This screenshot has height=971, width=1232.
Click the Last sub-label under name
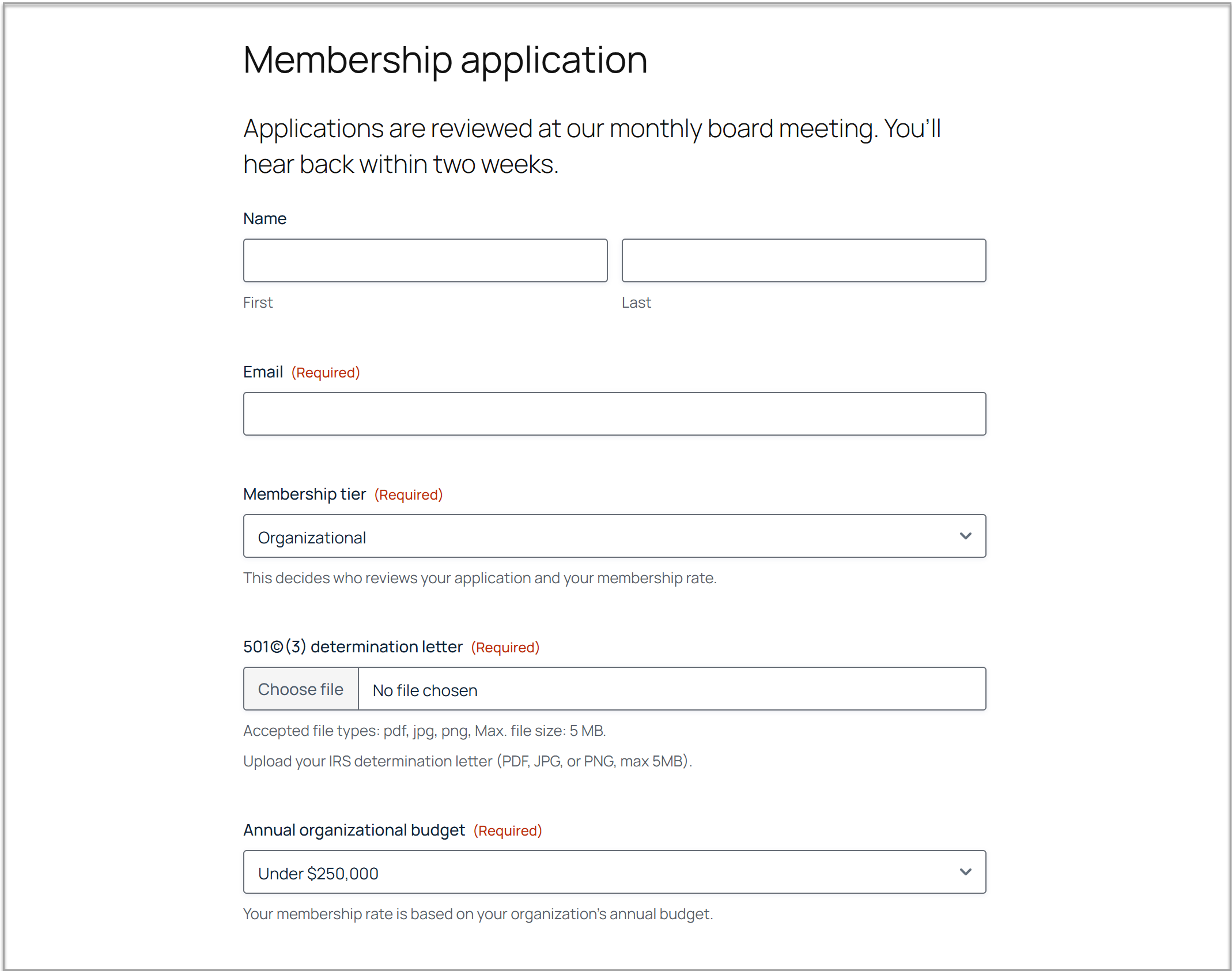(636, 303)
